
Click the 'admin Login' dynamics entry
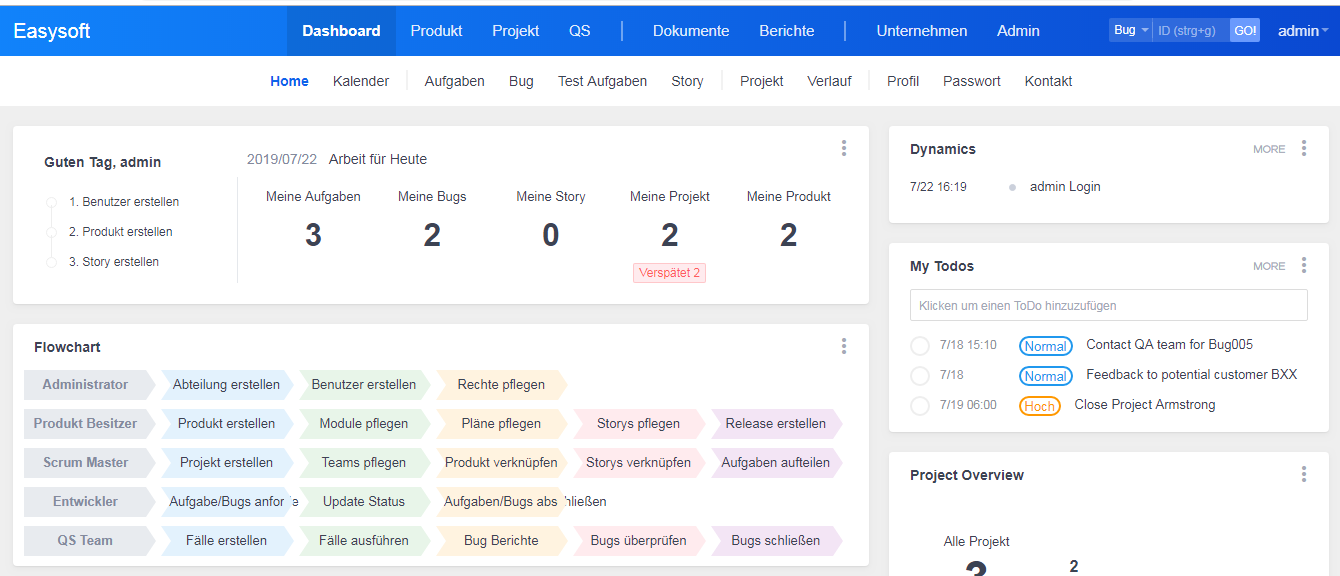(x=1065, y=187)
